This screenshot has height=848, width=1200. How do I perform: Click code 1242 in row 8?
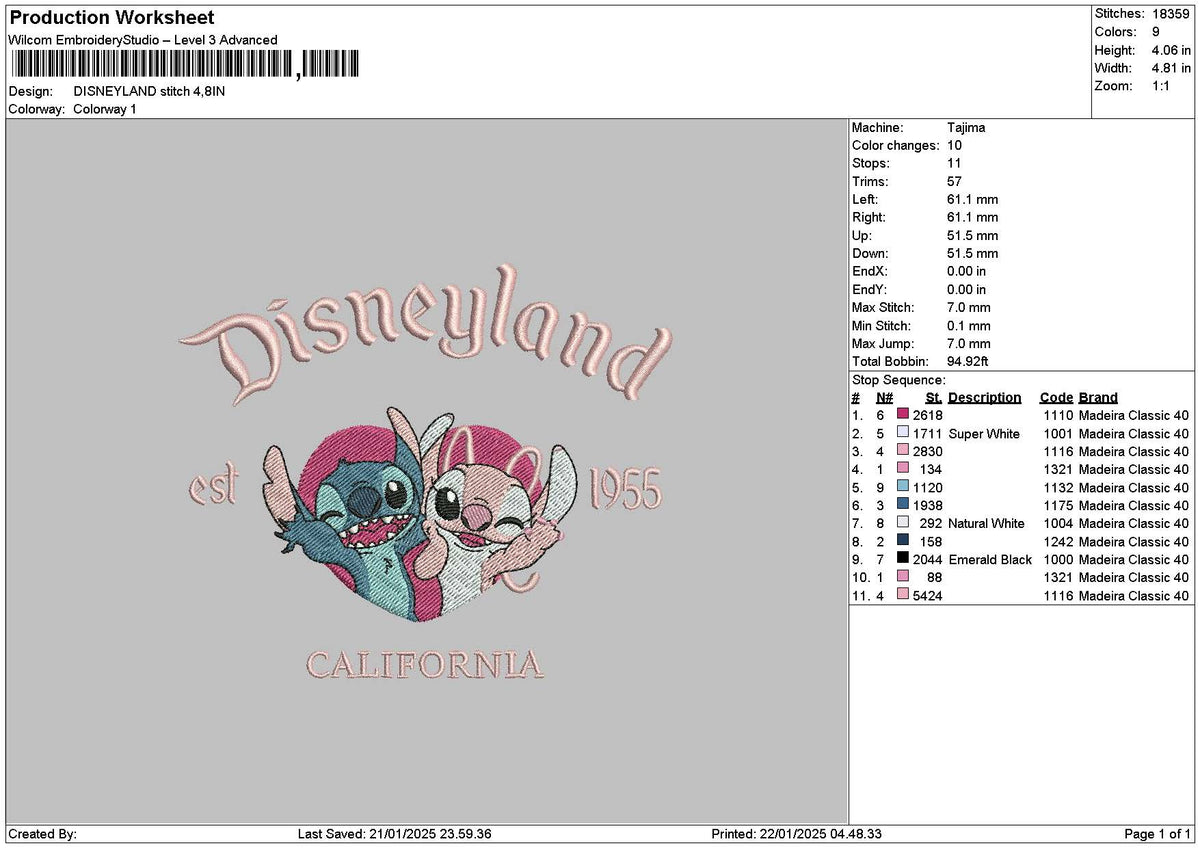pyautogui.click(x=1058, y=541)
